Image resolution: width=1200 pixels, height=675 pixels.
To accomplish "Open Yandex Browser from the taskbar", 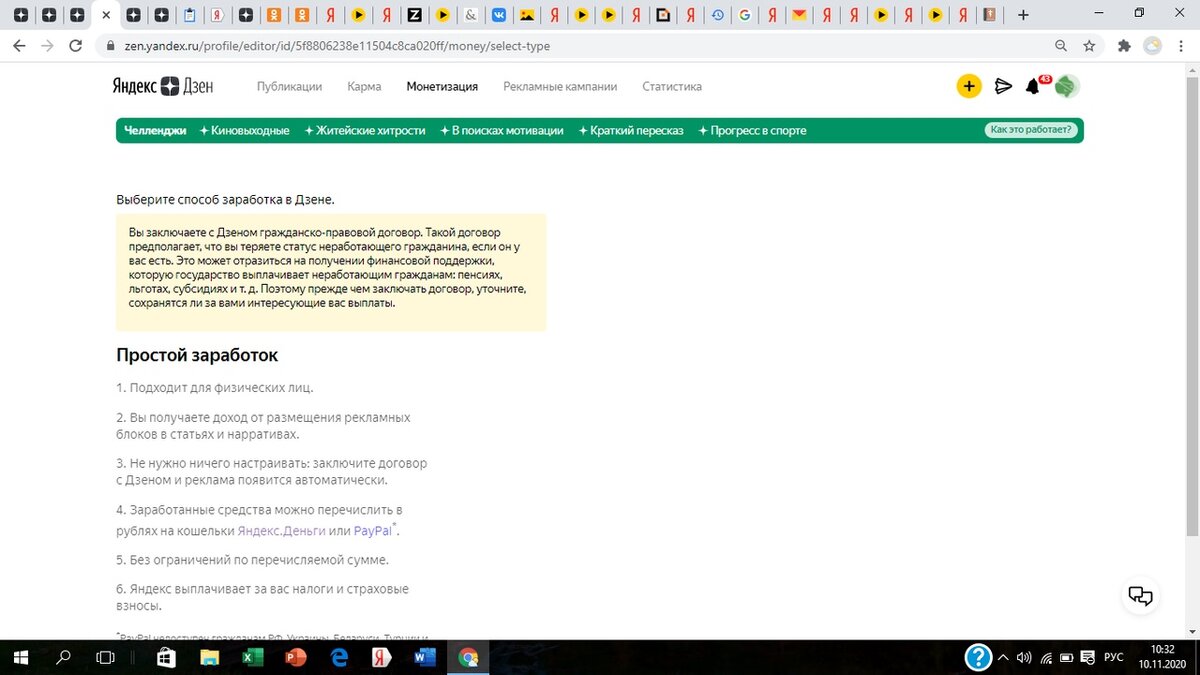I will 381,657.
